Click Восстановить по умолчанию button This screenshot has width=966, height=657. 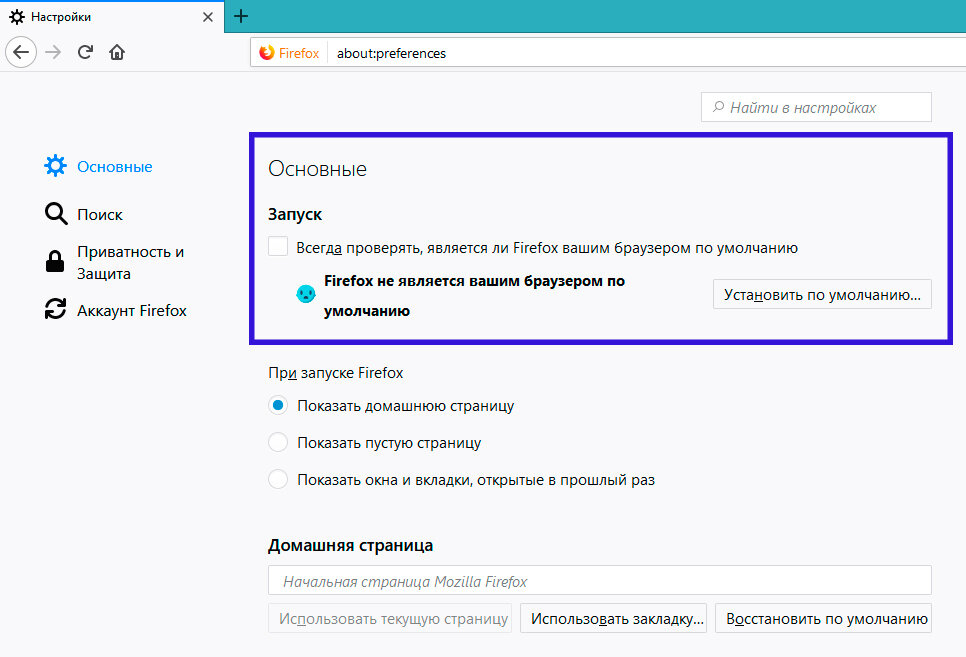click(824, 618)
